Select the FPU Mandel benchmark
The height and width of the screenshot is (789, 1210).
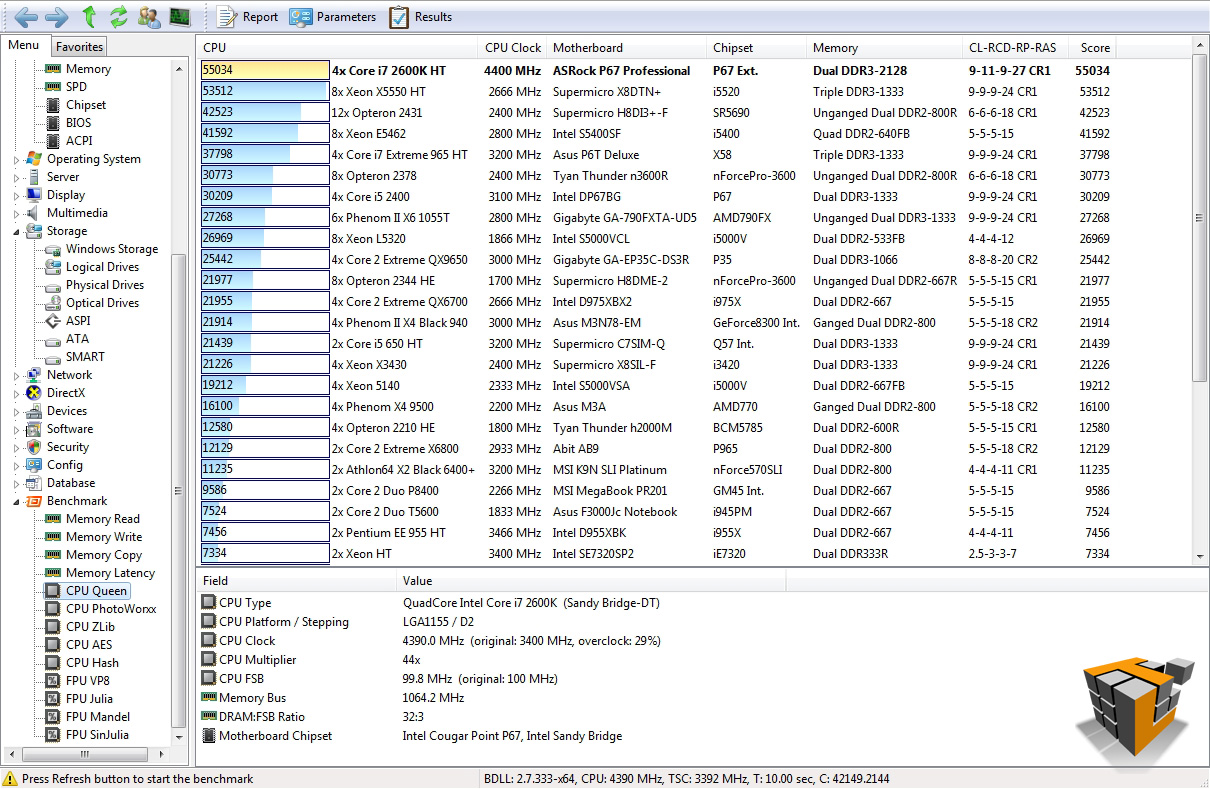98,717
